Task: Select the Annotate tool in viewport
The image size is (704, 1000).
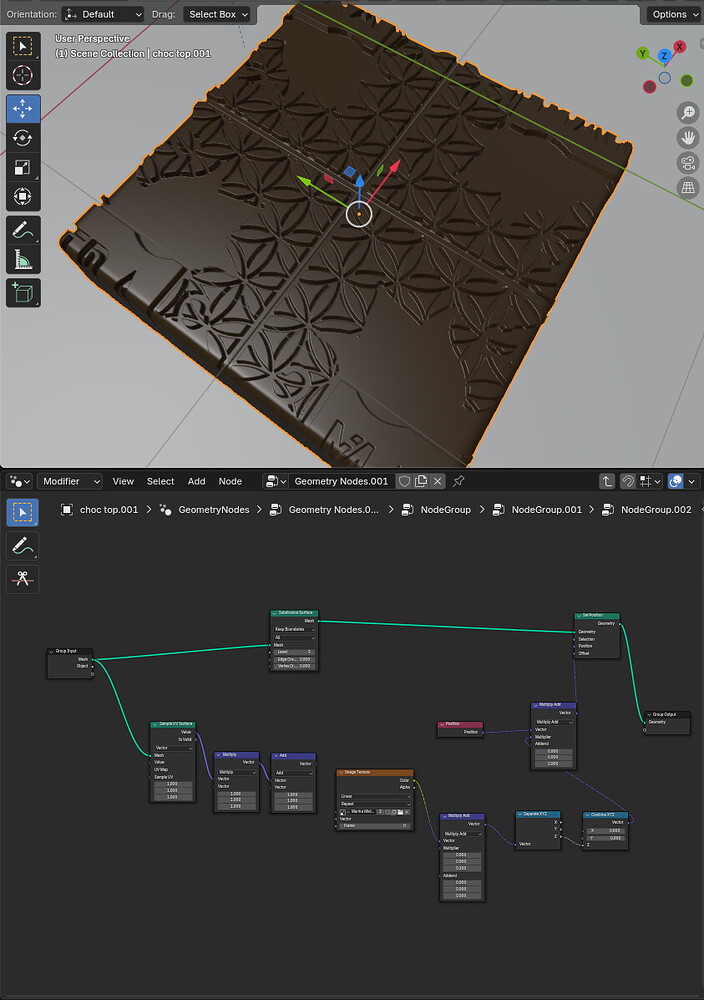Action: [x=23, y=230]
